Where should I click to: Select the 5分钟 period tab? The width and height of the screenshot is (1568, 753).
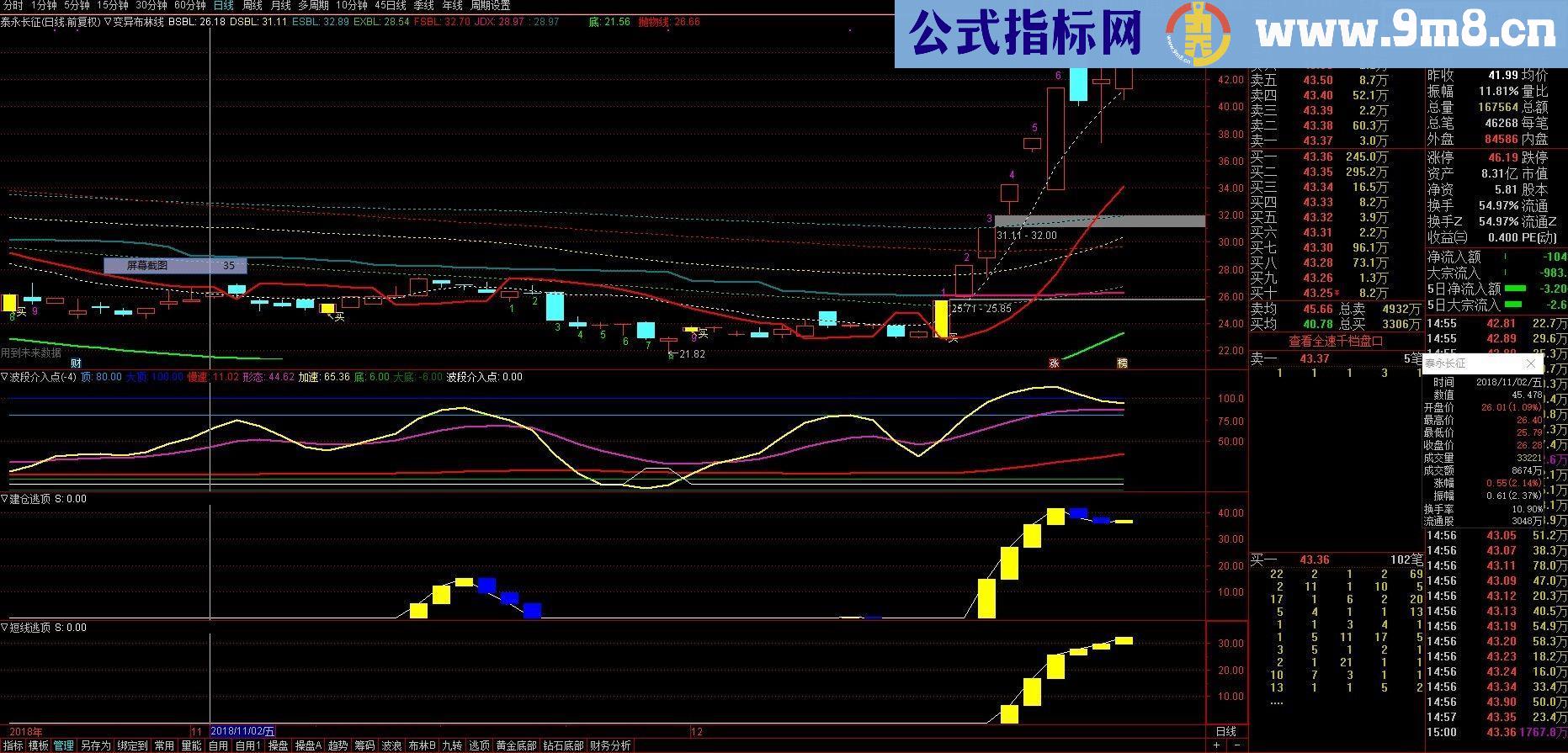77,6
